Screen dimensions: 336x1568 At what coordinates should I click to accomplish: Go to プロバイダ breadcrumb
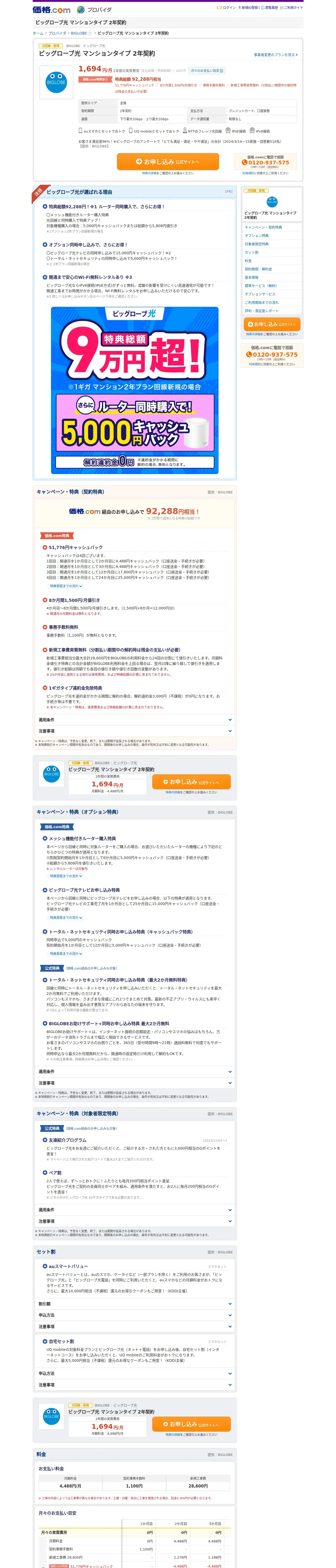click(57, 33)
